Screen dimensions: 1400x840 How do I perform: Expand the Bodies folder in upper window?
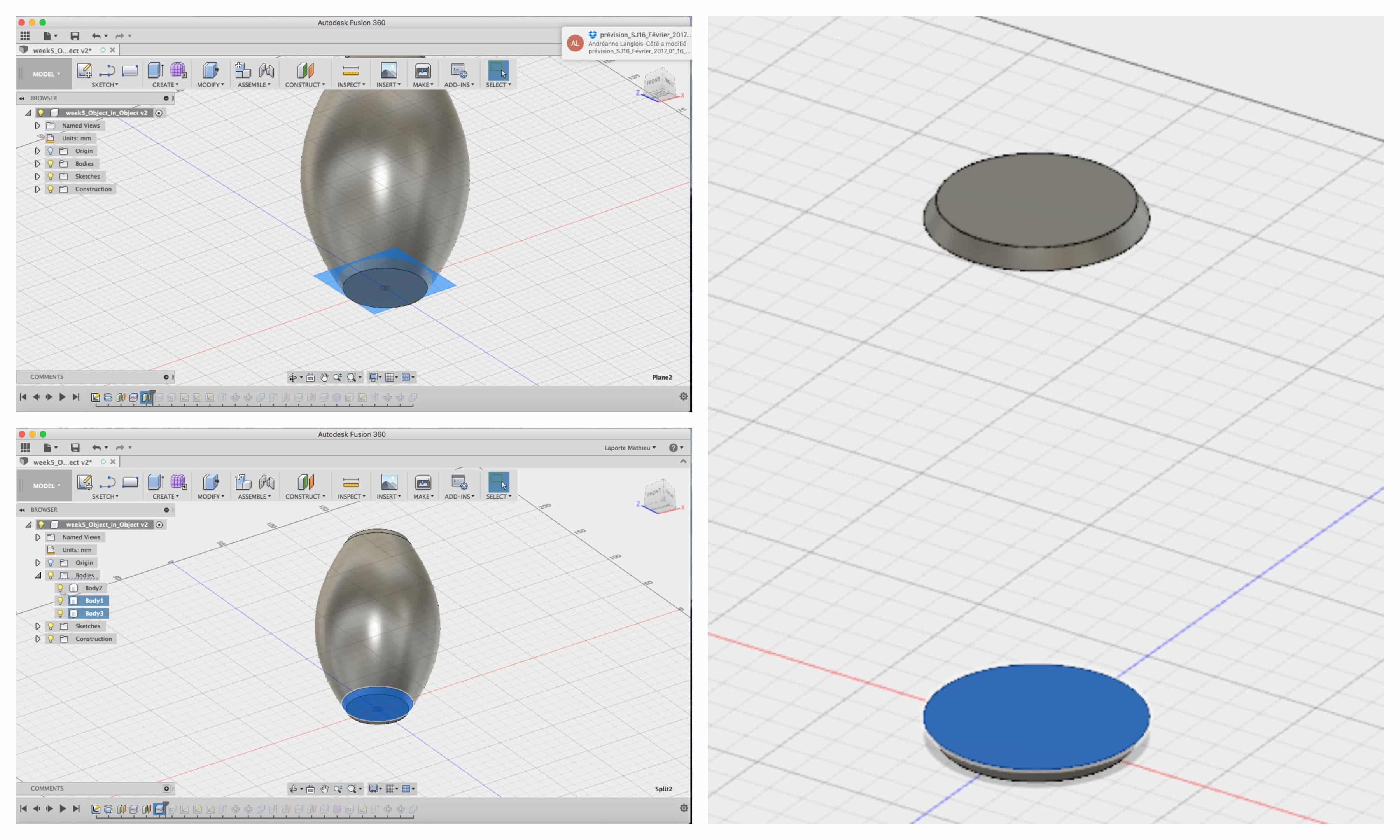[x=38, y=164]
